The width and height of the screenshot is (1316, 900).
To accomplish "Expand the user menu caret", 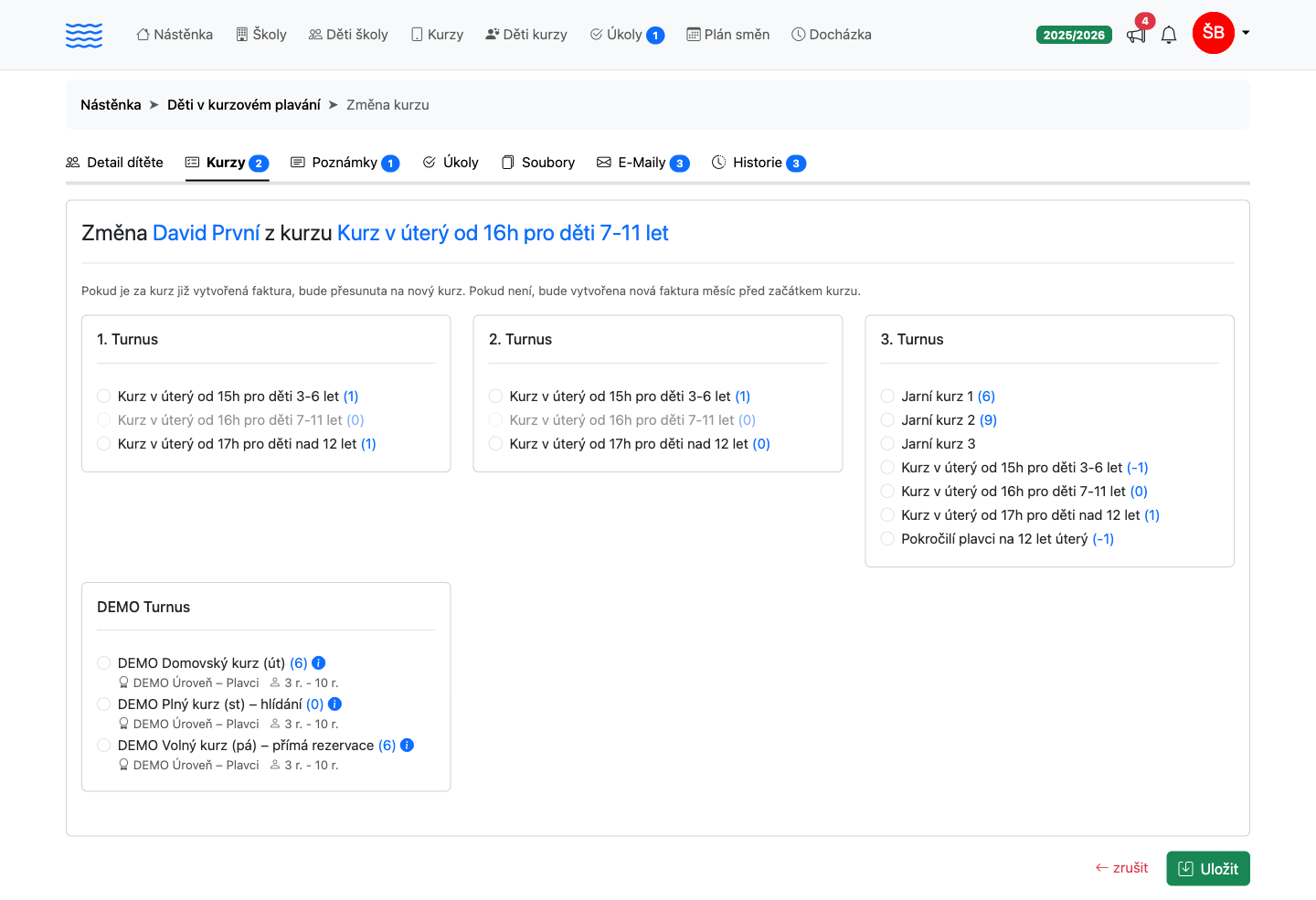I will (x=1246, y=33).
